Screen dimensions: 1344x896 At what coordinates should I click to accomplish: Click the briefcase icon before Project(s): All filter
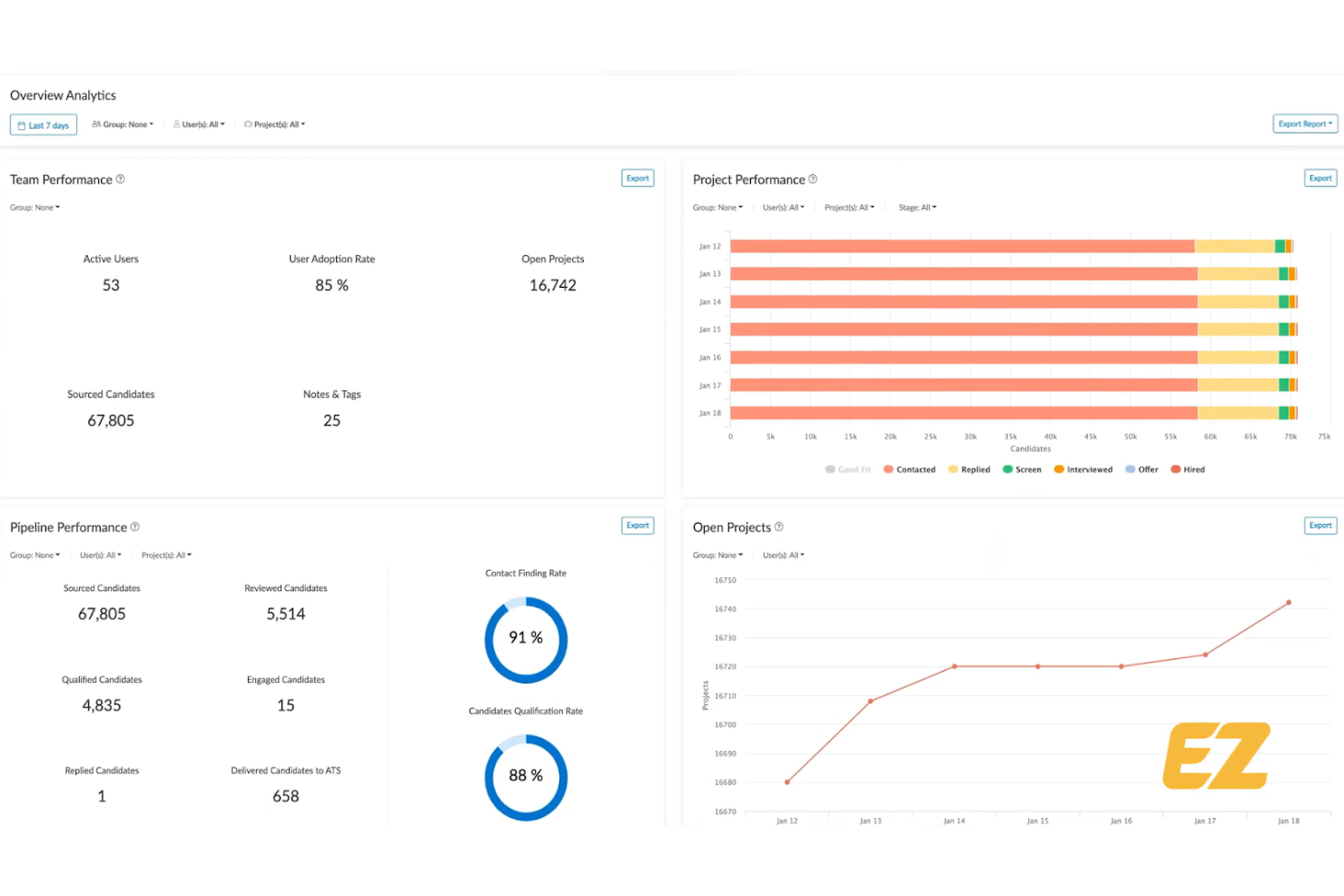click(246, 124)
